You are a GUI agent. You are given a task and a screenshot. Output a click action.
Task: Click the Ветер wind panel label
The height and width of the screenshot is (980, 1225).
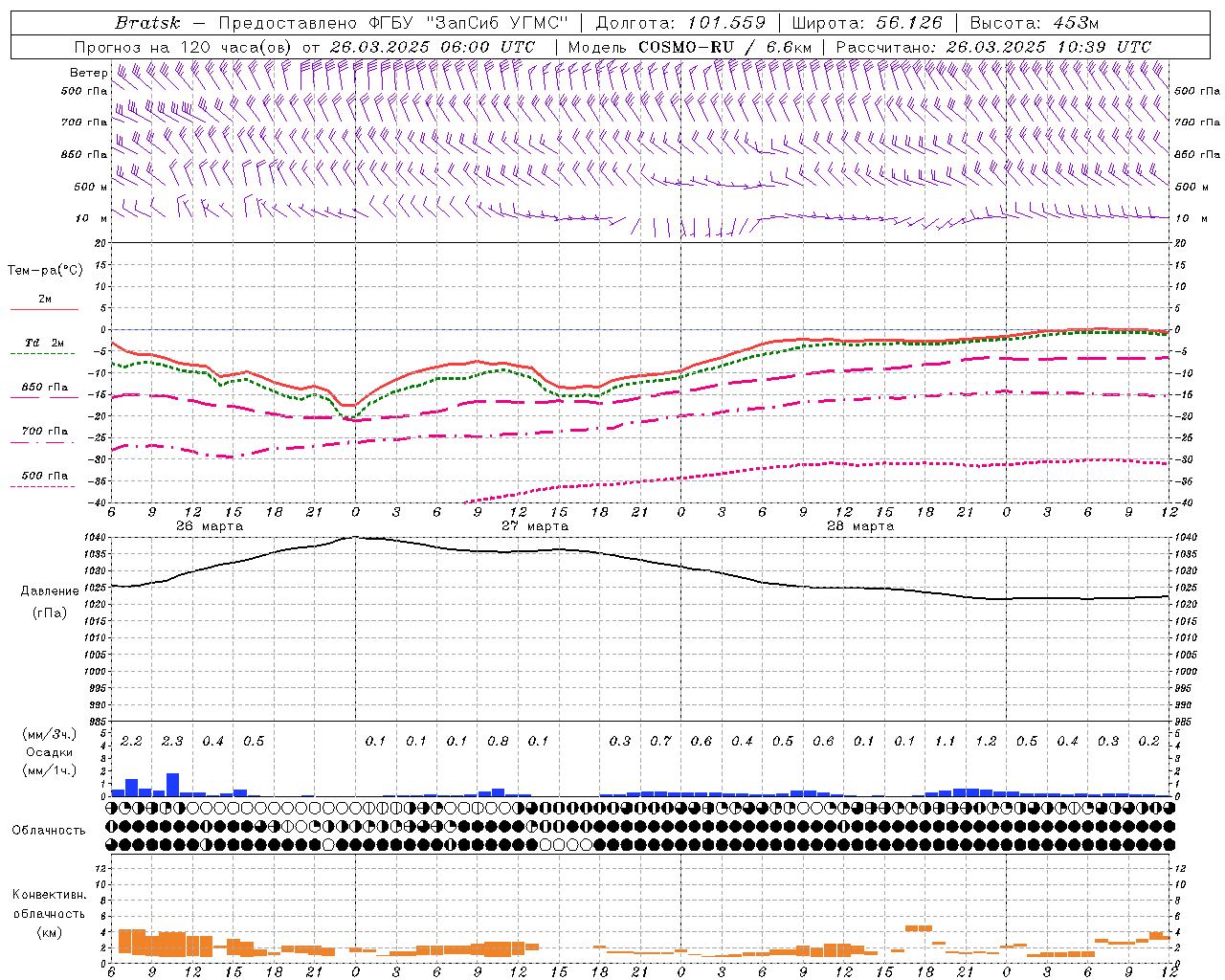coord(88,73)
